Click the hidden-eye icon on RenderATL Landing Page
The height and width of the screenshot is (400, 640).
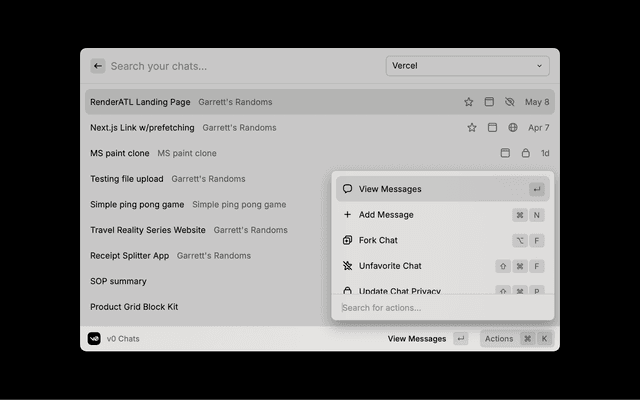(510, 102)
